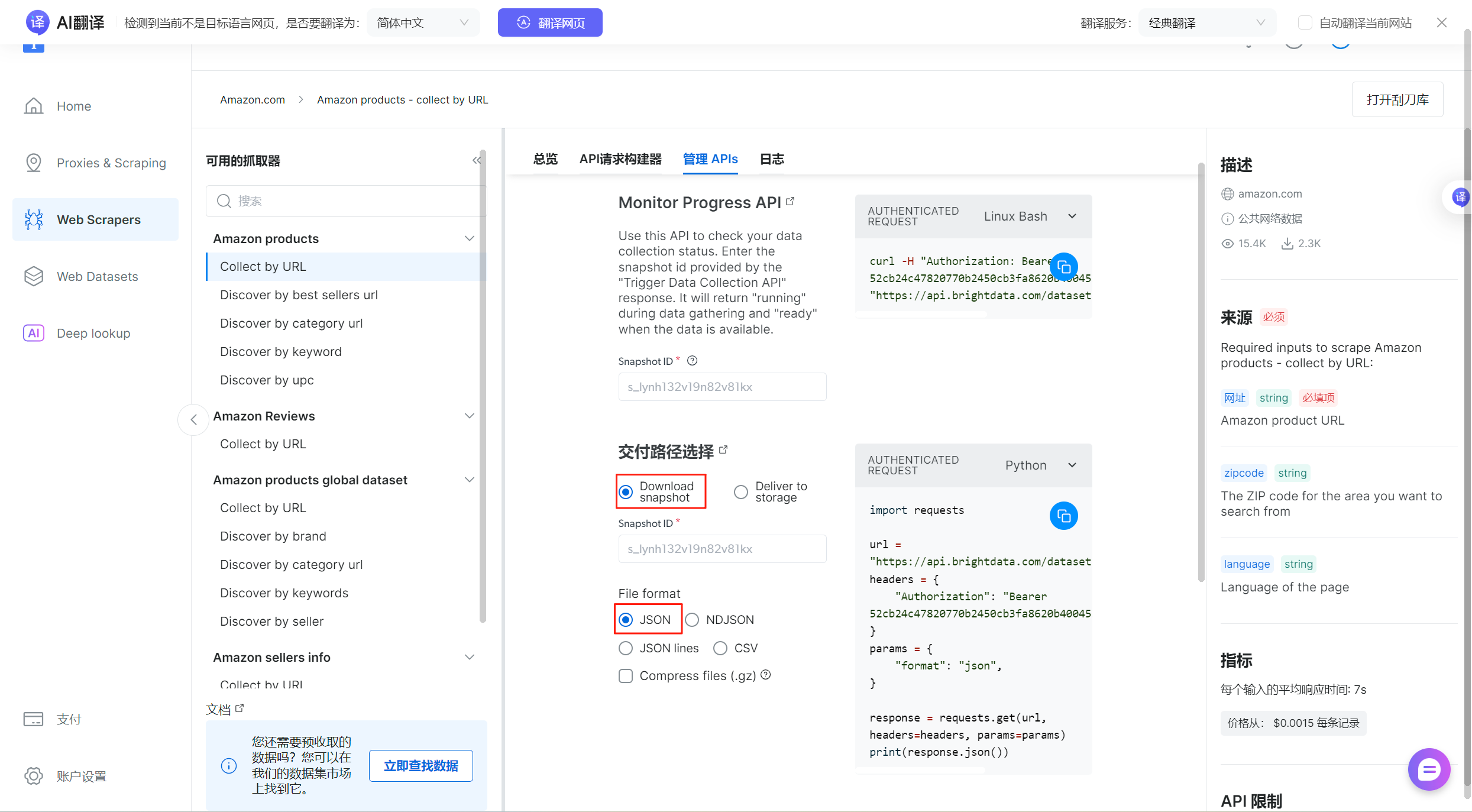Screen dimensions: 1472x812
Task: Close the AI翻译 translation bar
Action: [x=1442, y=22]
